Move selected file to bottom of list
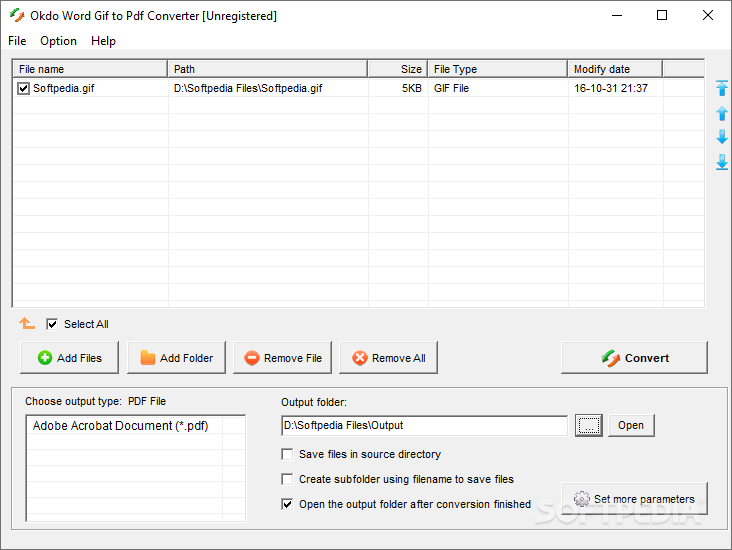The height and width of the screenshot is (550, 732). coord(722,162)
